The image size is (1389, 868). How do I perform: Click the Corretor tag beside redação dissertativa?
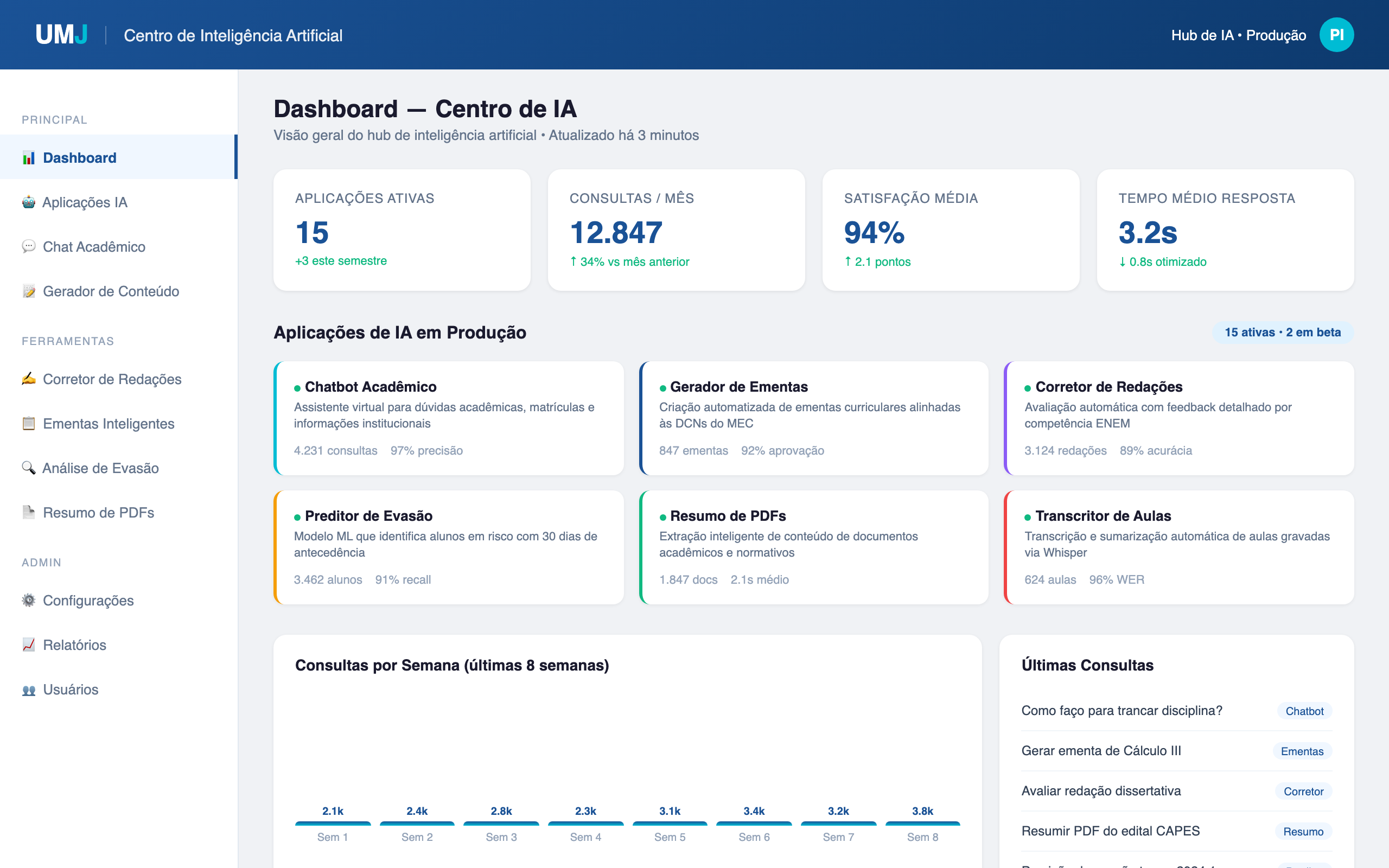click(x=1303, y=791)
